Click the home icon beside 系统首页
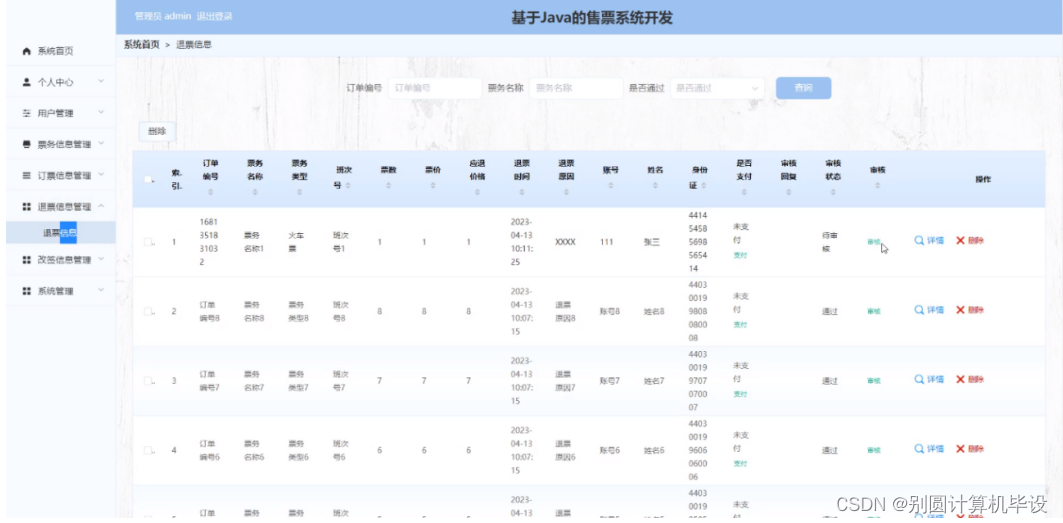1063x523 pixels. (26, 52)
